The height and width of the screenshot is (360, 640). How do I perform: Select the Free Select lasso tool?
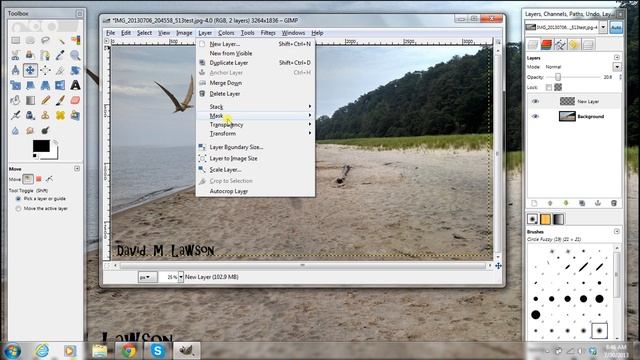pos(45,40)
